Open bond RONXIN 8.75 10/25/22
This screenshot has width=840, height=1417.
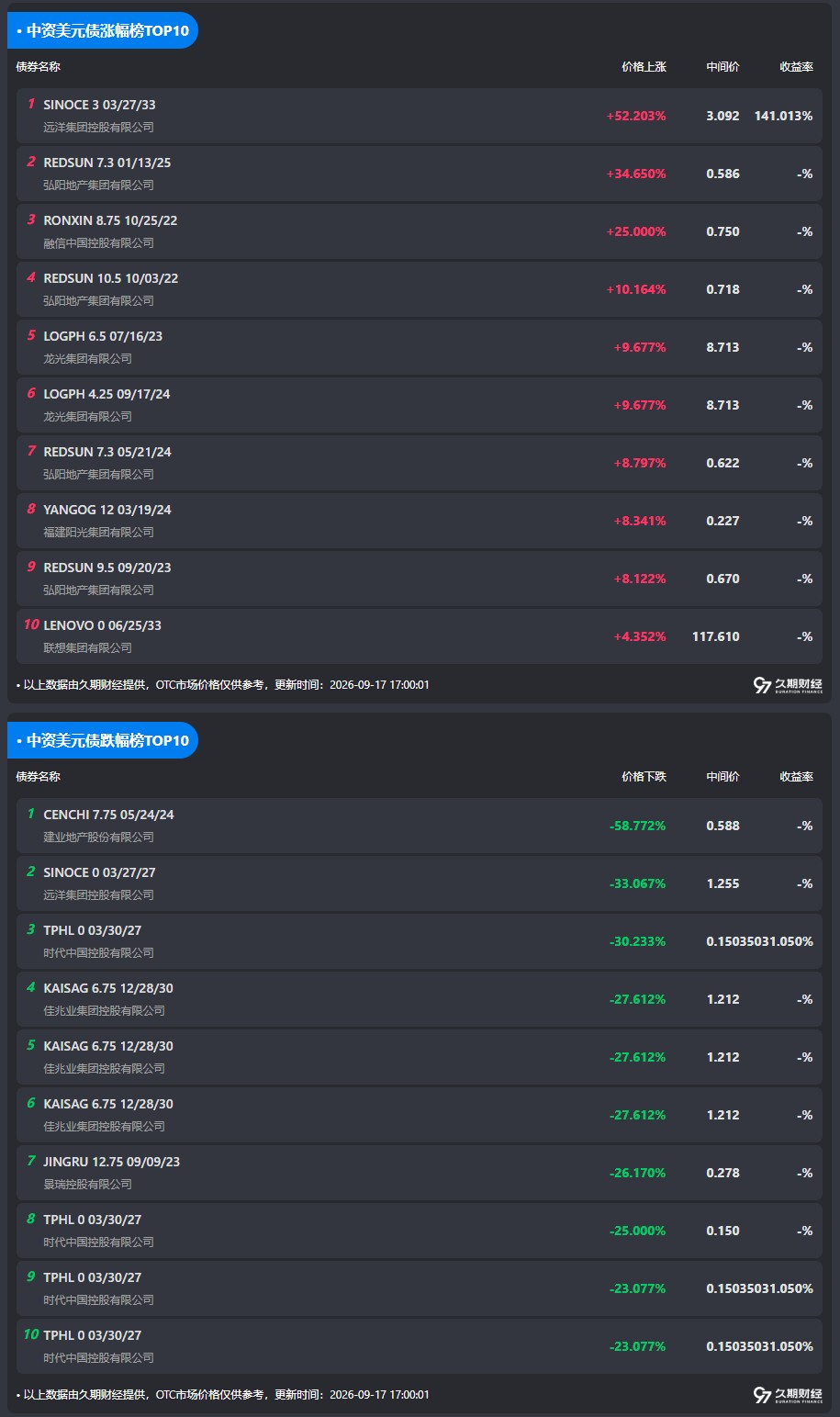[110, 220]
